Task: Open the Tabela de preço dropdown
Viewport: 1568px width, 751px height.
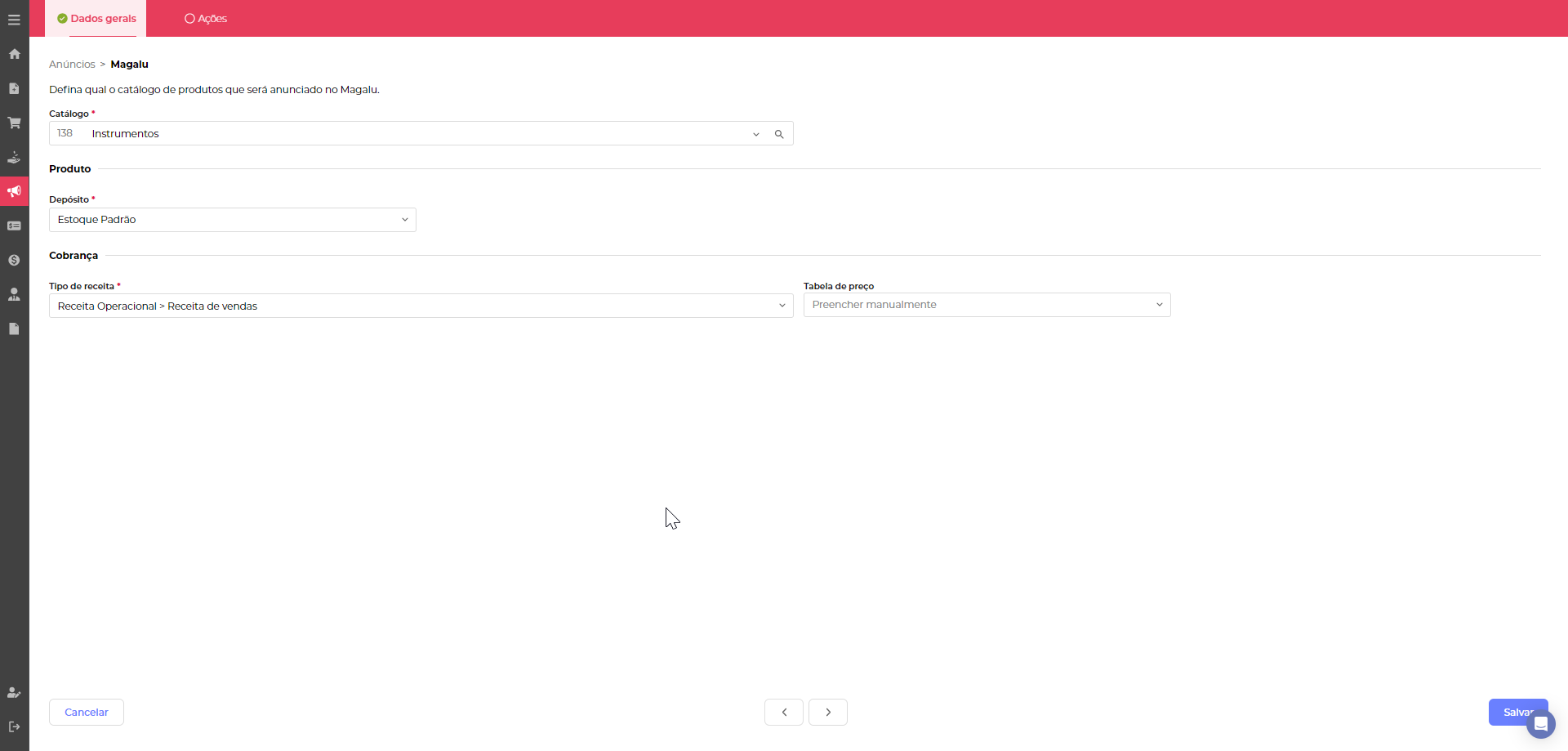Action: coord(987,305)
